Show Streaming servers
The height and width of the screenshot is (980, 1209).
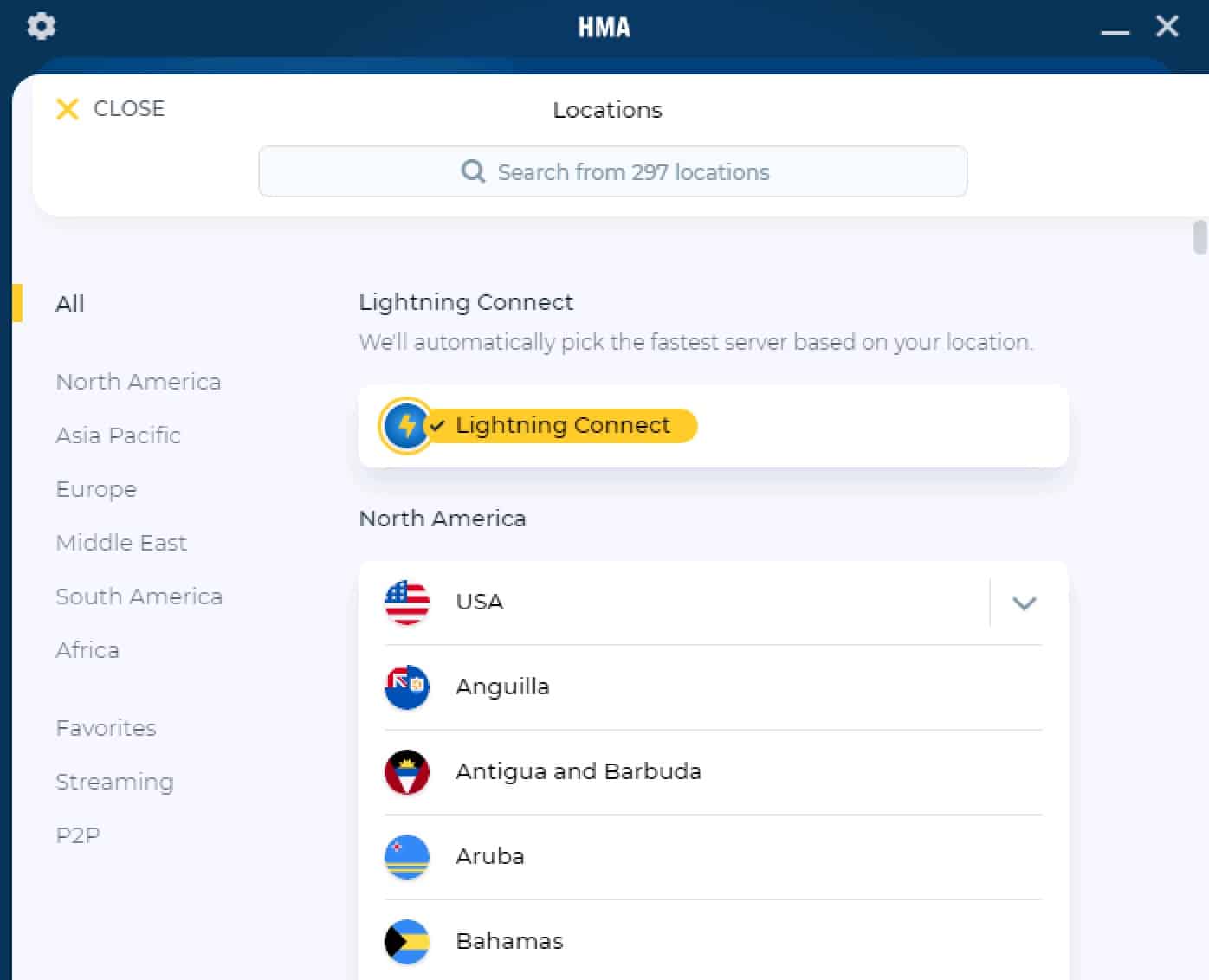coord(114,782)
